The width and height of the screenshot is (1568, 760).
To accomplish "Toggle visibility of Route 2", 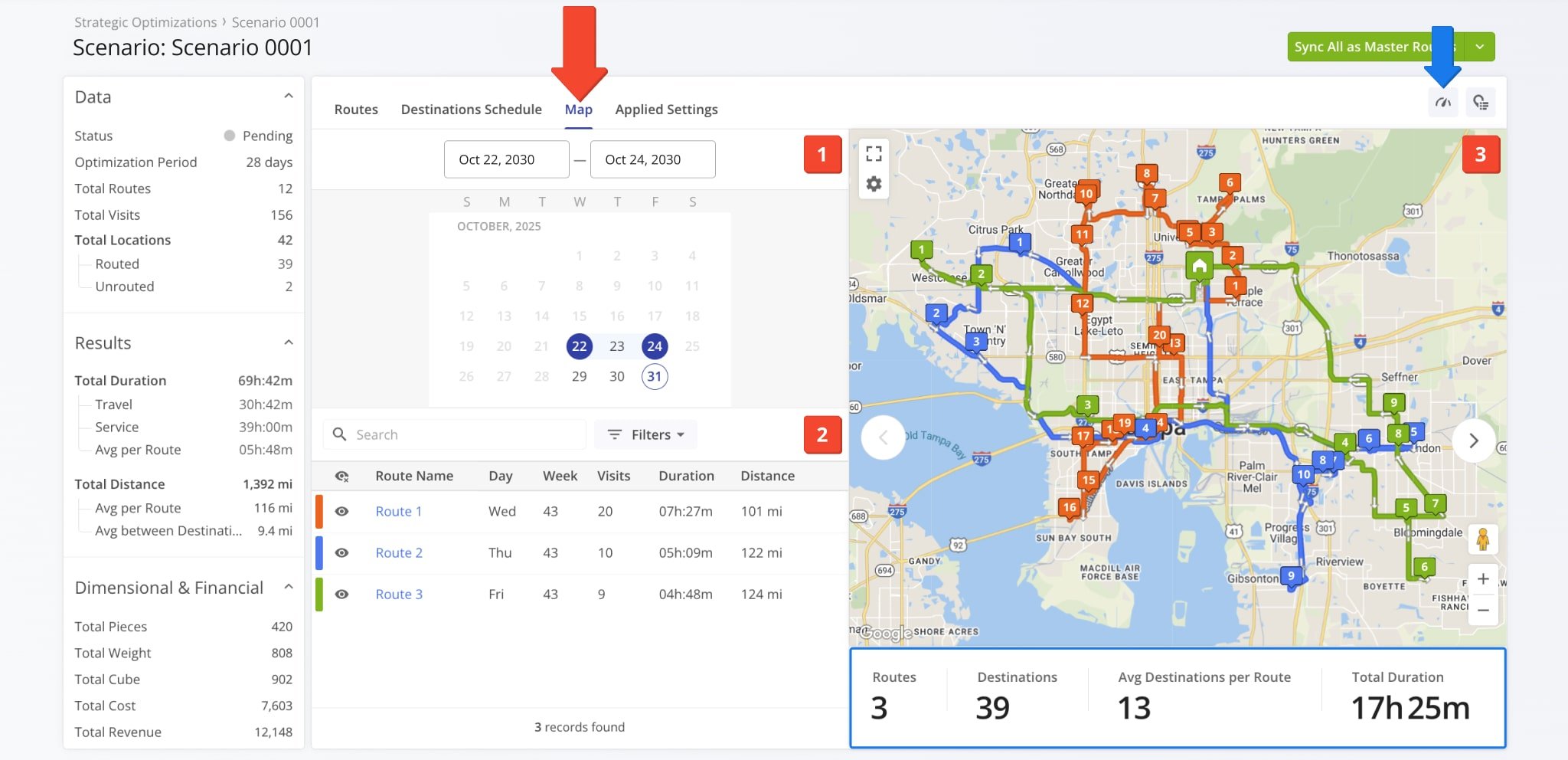I will coord(342,553).
